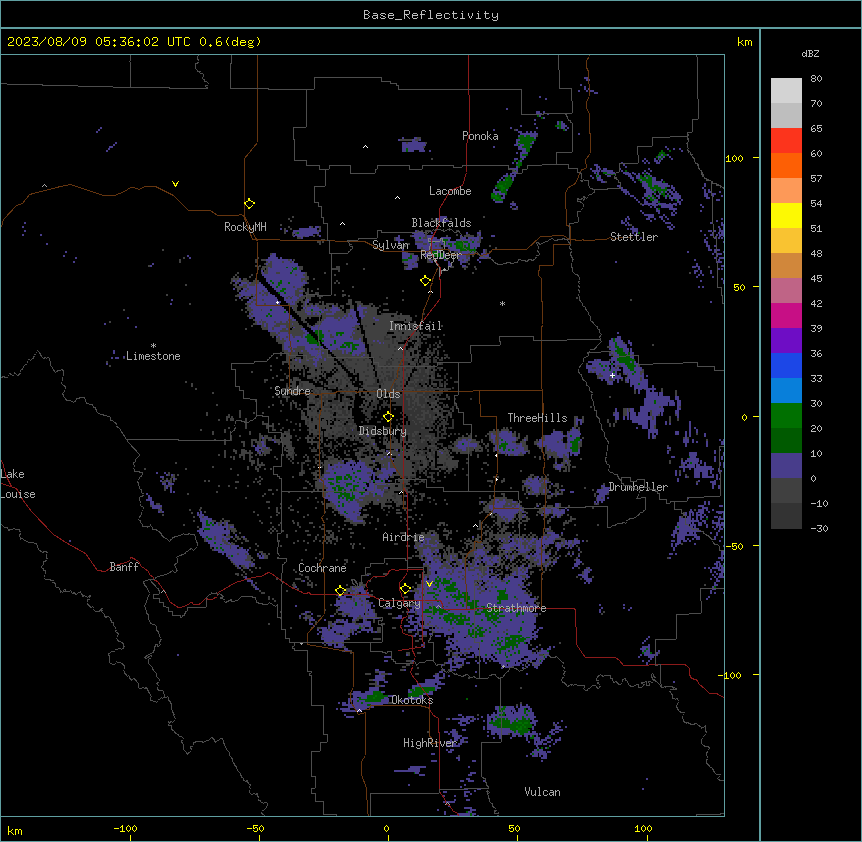Screen dimensions: 862x842
Task: Click the dBZ legend heading
Action: 810,53
